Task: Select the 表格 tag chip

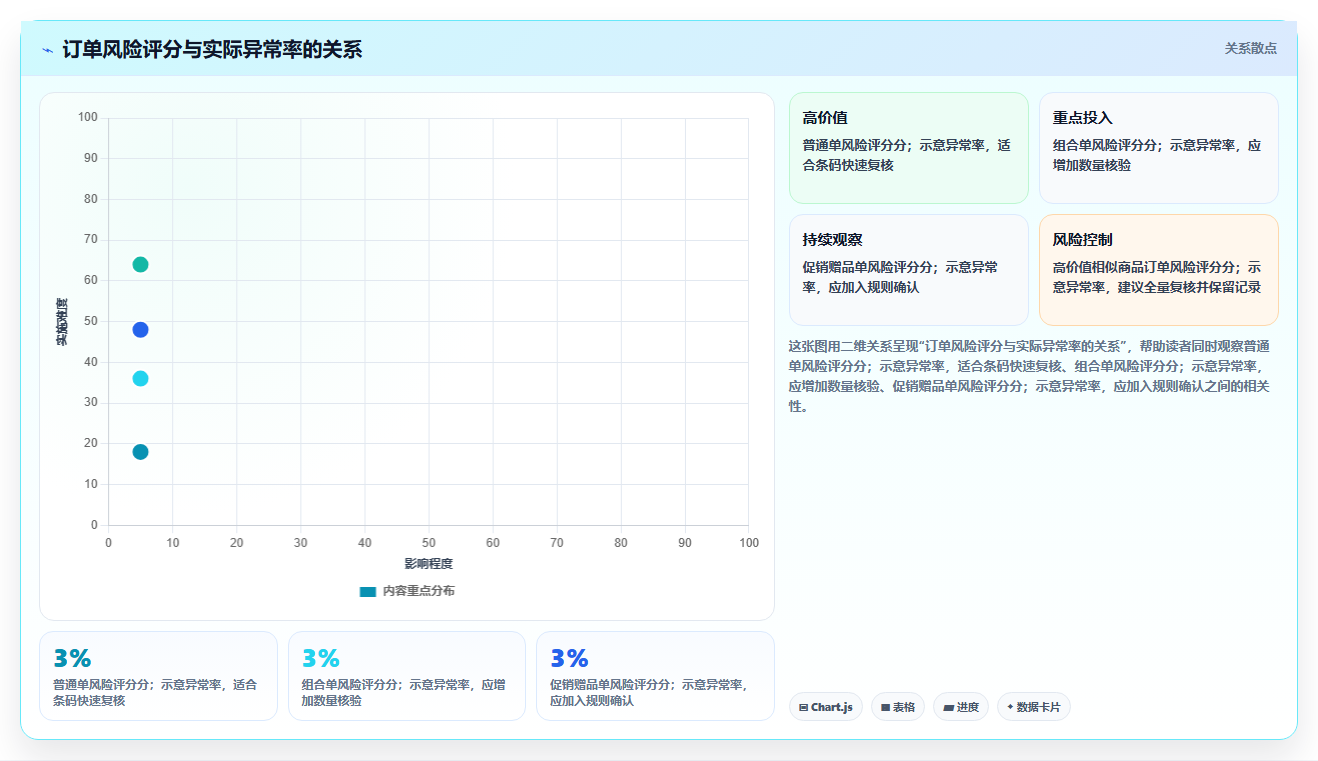Action: [898, 707]
